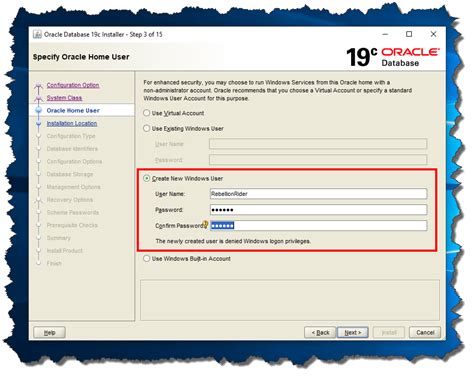Jump to Installation Location step
Viewport: 474px width, 377px height.
(72, 123)
